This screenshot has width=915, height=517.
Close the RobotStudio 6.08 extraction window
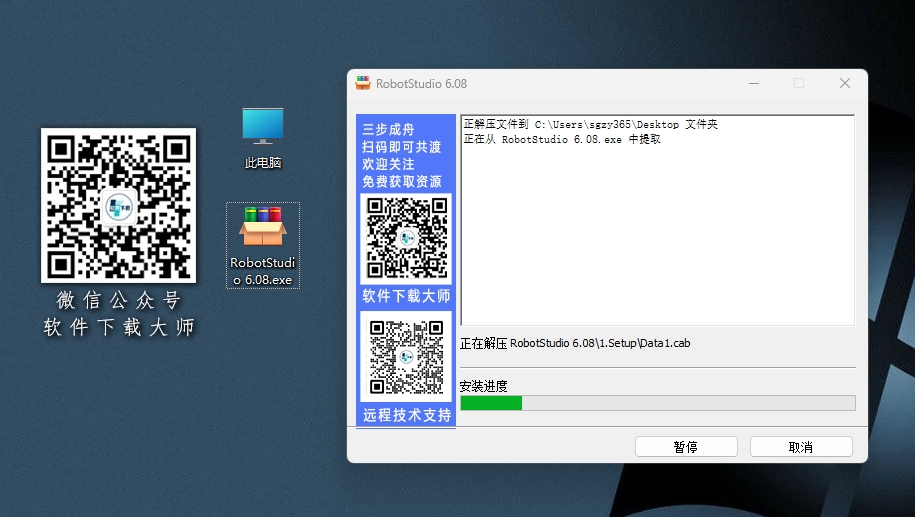844,83
